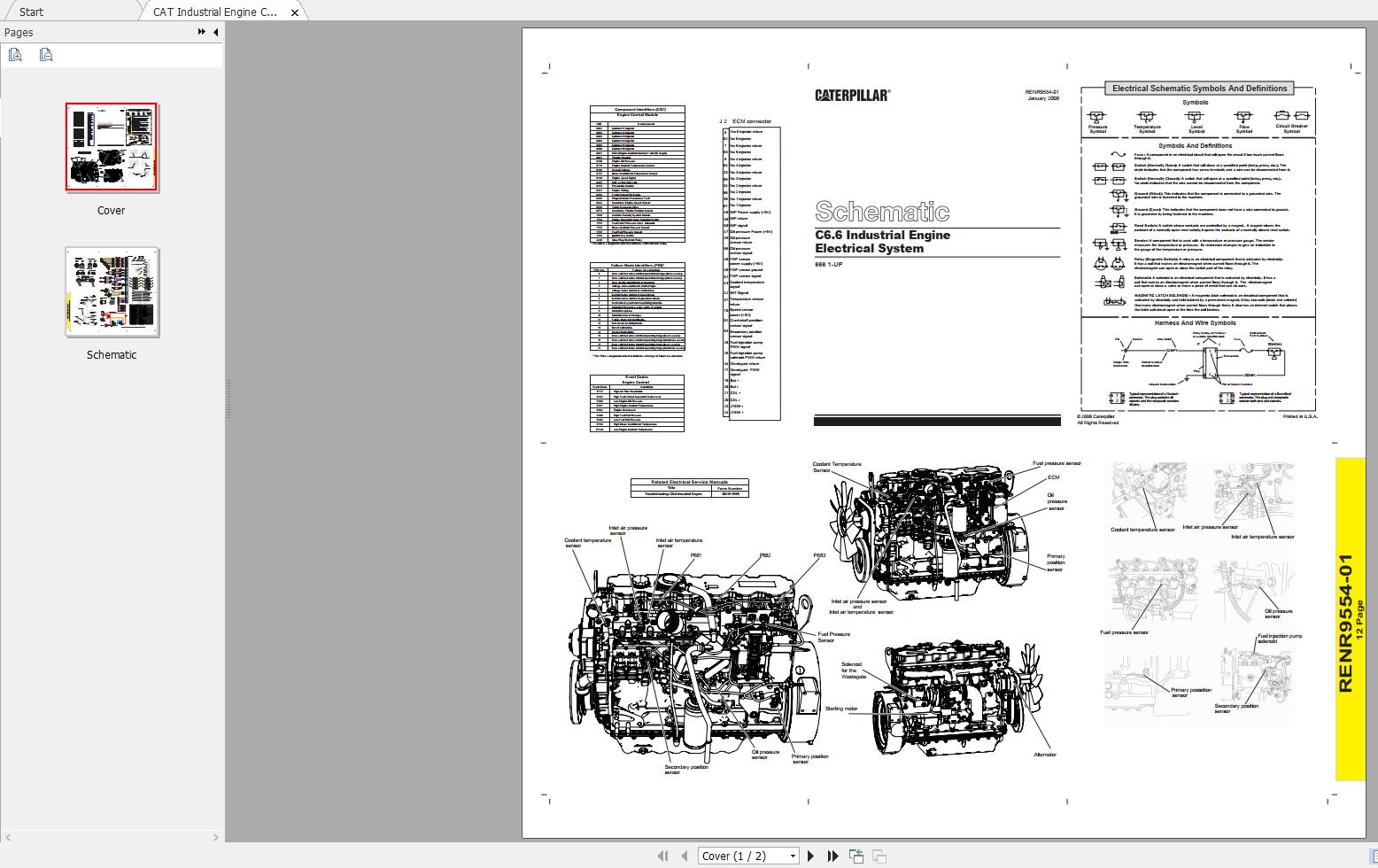Click the Alternator label in the engine diagram
The height and width of the screenshot is (868, 1378).
[1045, 755]
